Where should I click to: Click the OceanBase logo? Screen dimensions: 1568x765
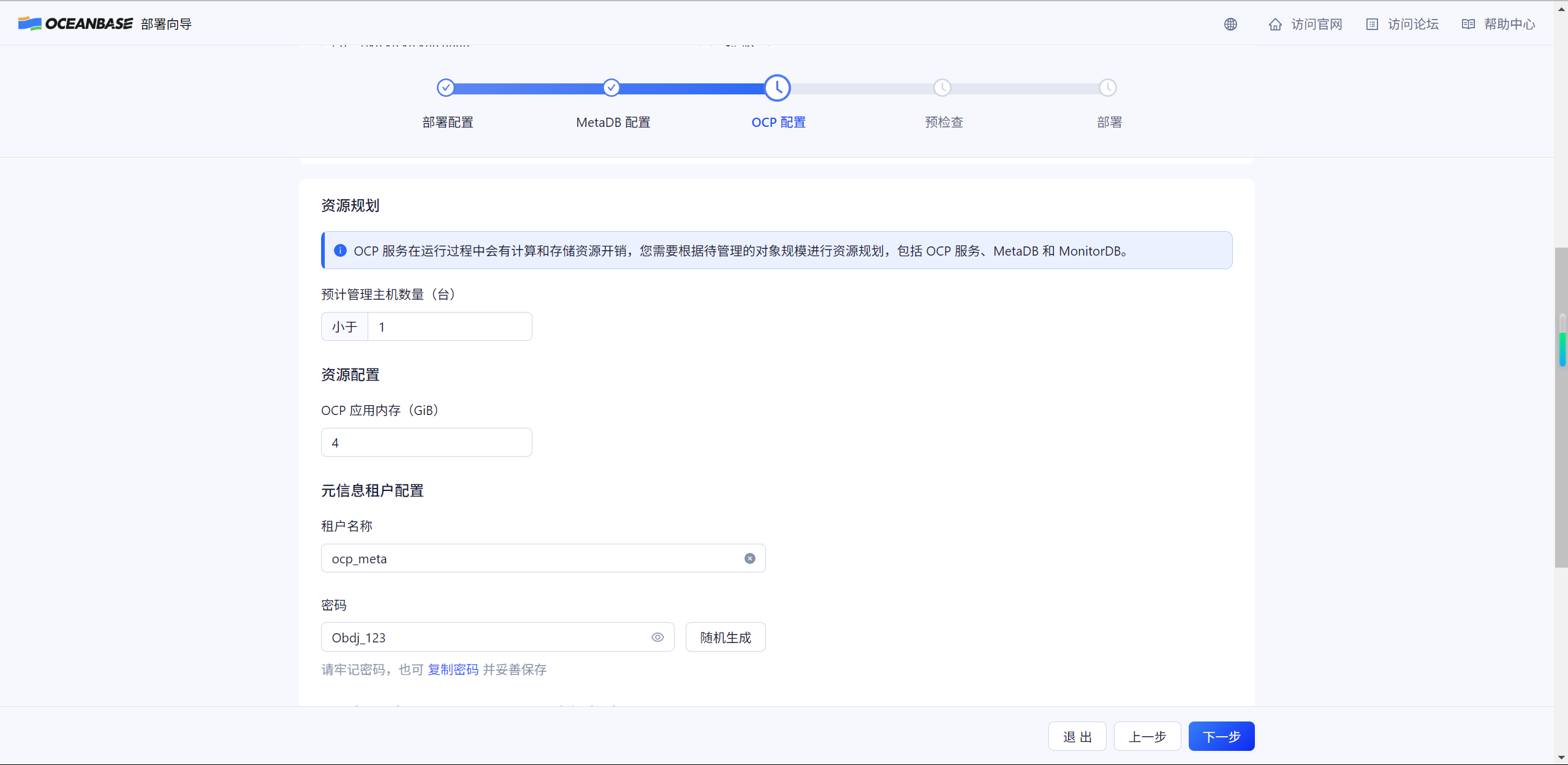pos(75,24)
